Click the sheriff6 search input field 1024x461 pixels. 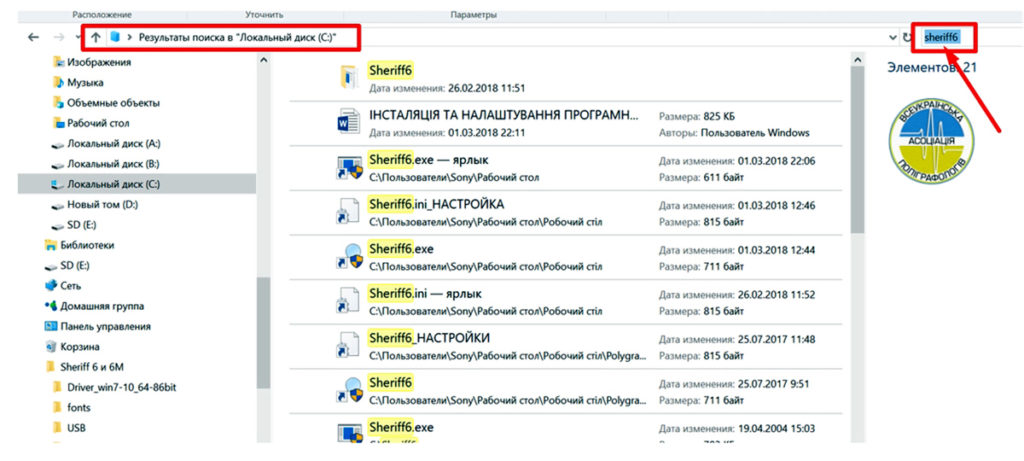point(946,37)
